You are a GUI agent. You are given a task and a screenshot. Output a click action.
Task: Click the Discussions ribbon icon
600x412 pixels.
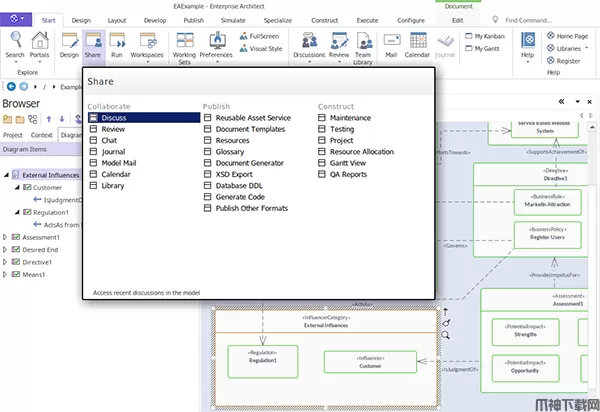(x=309, y=43)
